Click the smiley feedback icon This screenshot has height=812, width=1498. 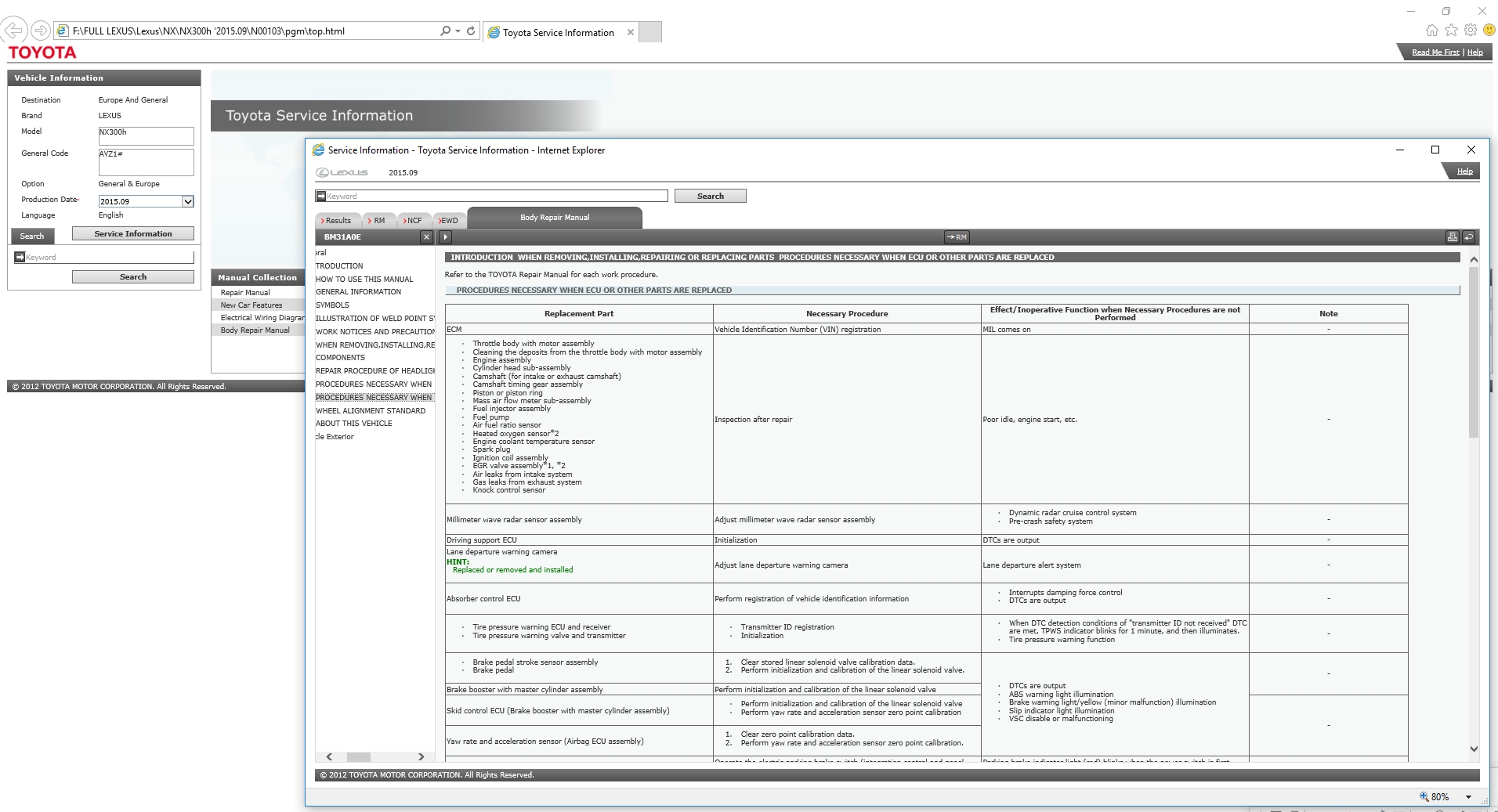pyautogui.click(x=1489, y=30)
